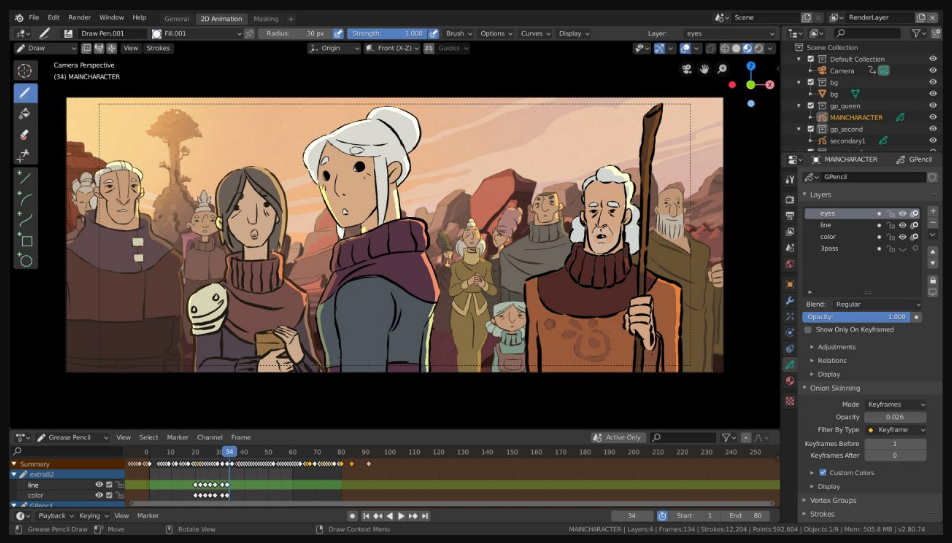Select the Fill bucket tool
The width and height of the screenshot is (952, 543).
click(25, 114)
